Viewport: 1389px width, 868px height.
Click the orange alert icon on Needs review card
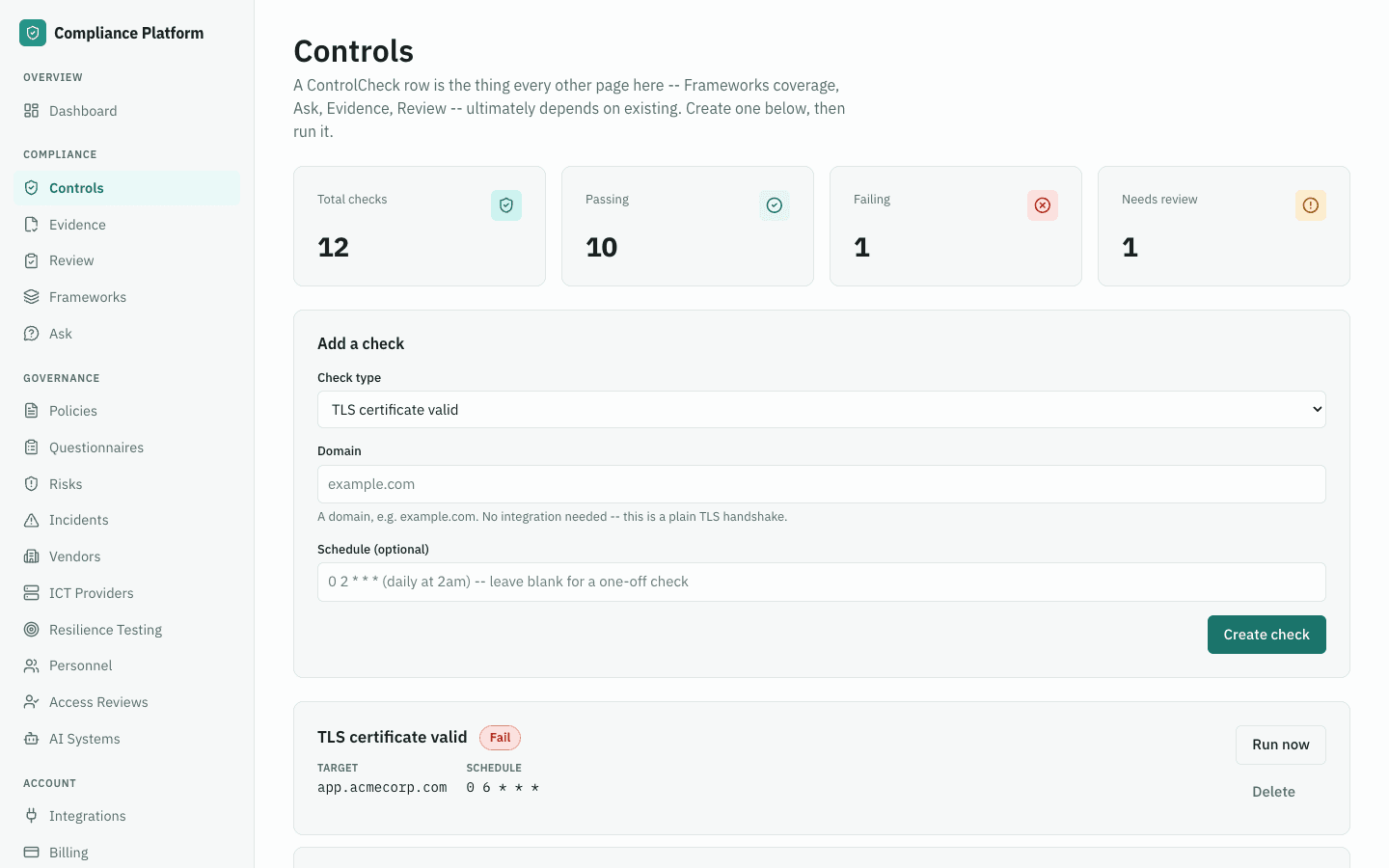click(1311, 205)
